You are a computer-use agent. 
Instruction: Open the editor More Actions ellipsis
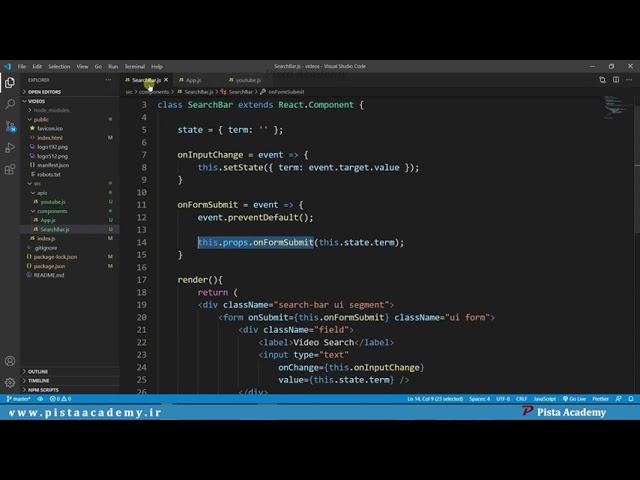click(629, 80)
